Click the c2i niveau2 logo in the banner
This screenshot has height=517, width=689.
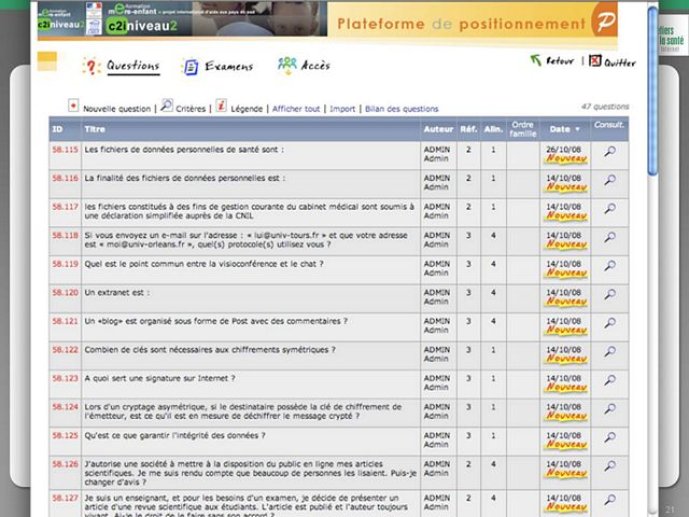141,26
